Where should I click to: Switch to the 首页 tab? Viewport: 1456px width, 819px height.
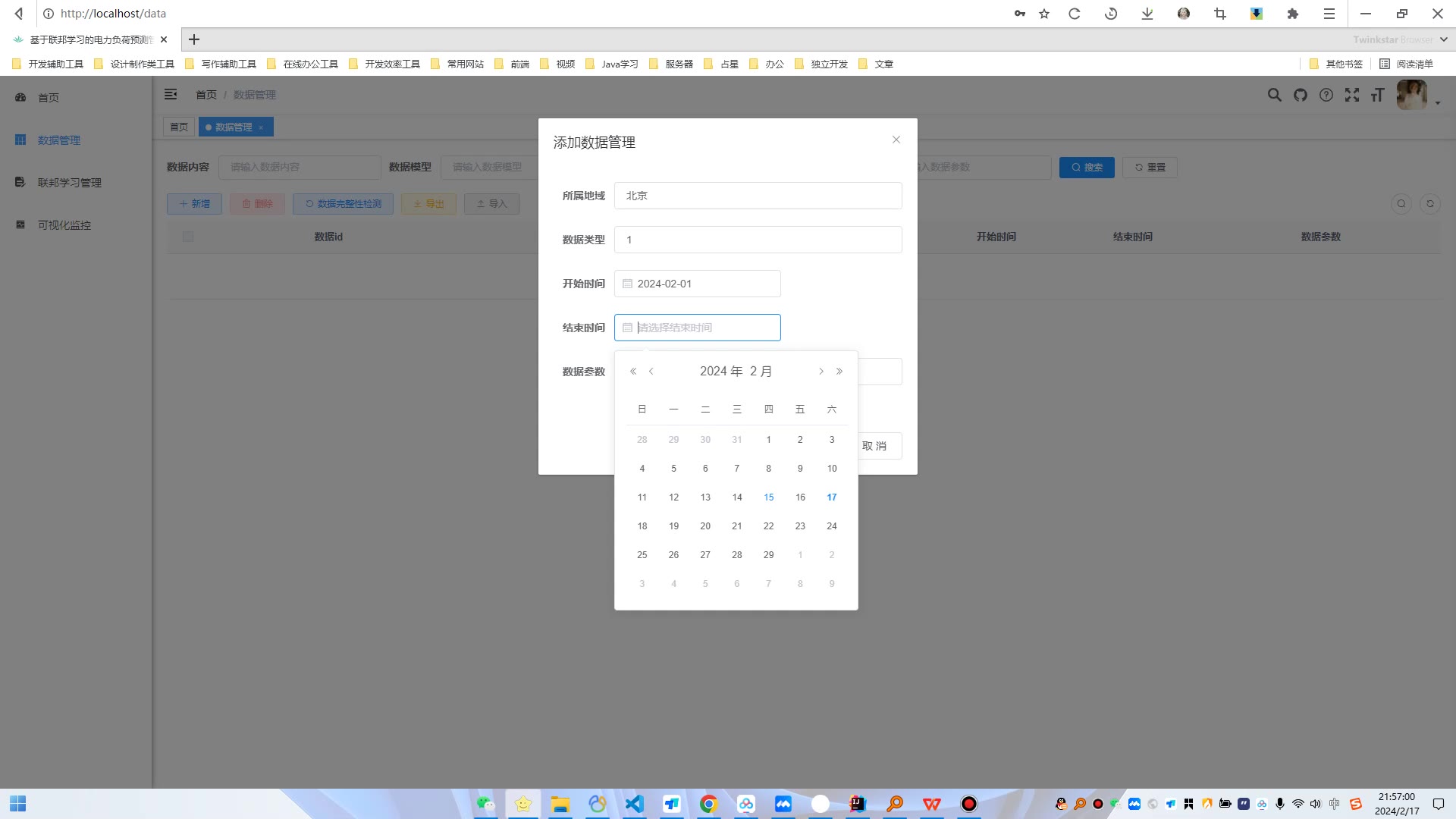coord(179,127)
